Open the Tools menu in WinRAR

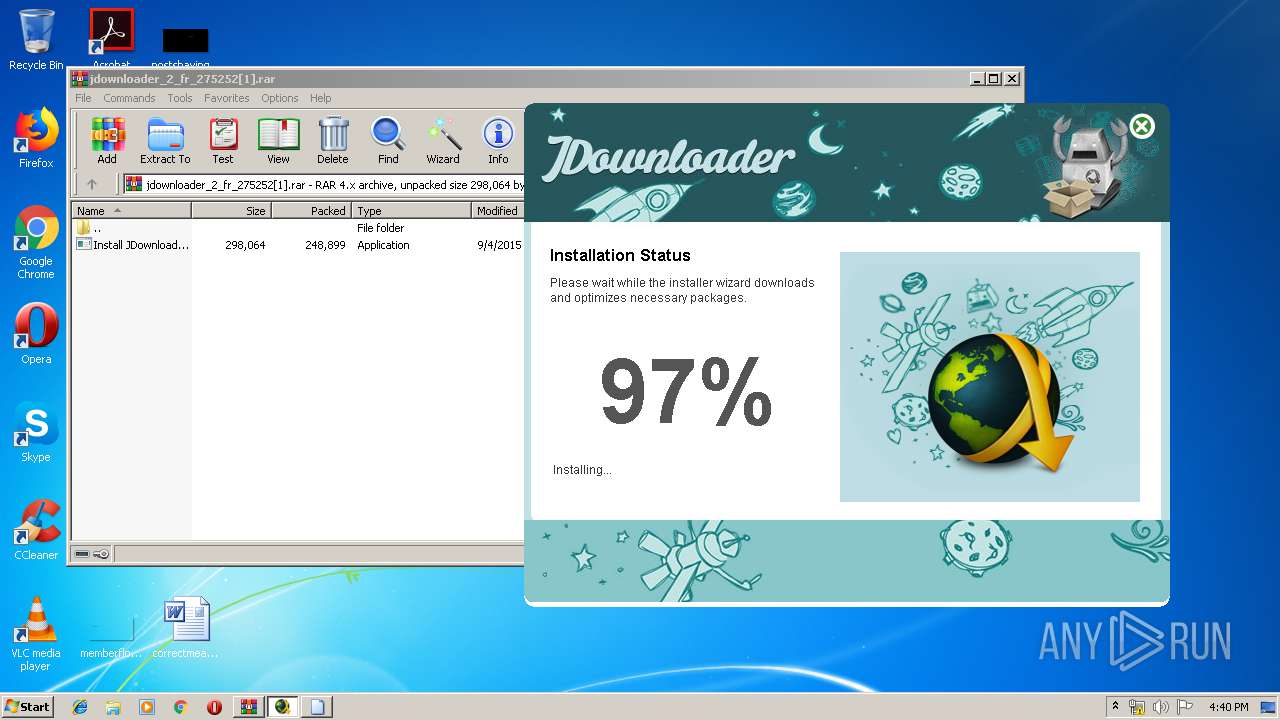(180, 98)
